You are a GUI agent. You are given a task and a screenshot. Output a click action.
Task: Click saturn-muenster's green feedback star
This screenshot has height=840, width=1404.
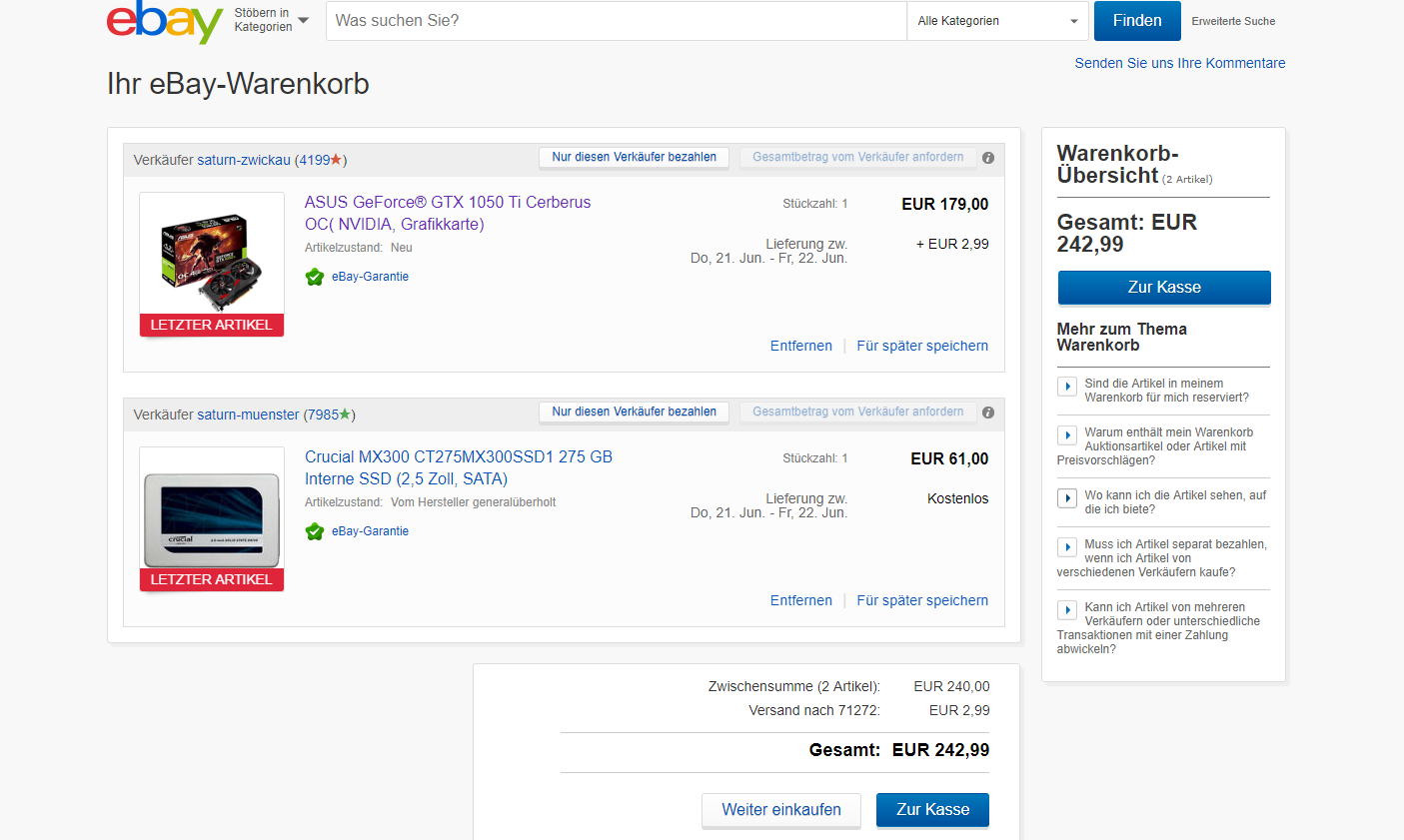tap(345, 414)
